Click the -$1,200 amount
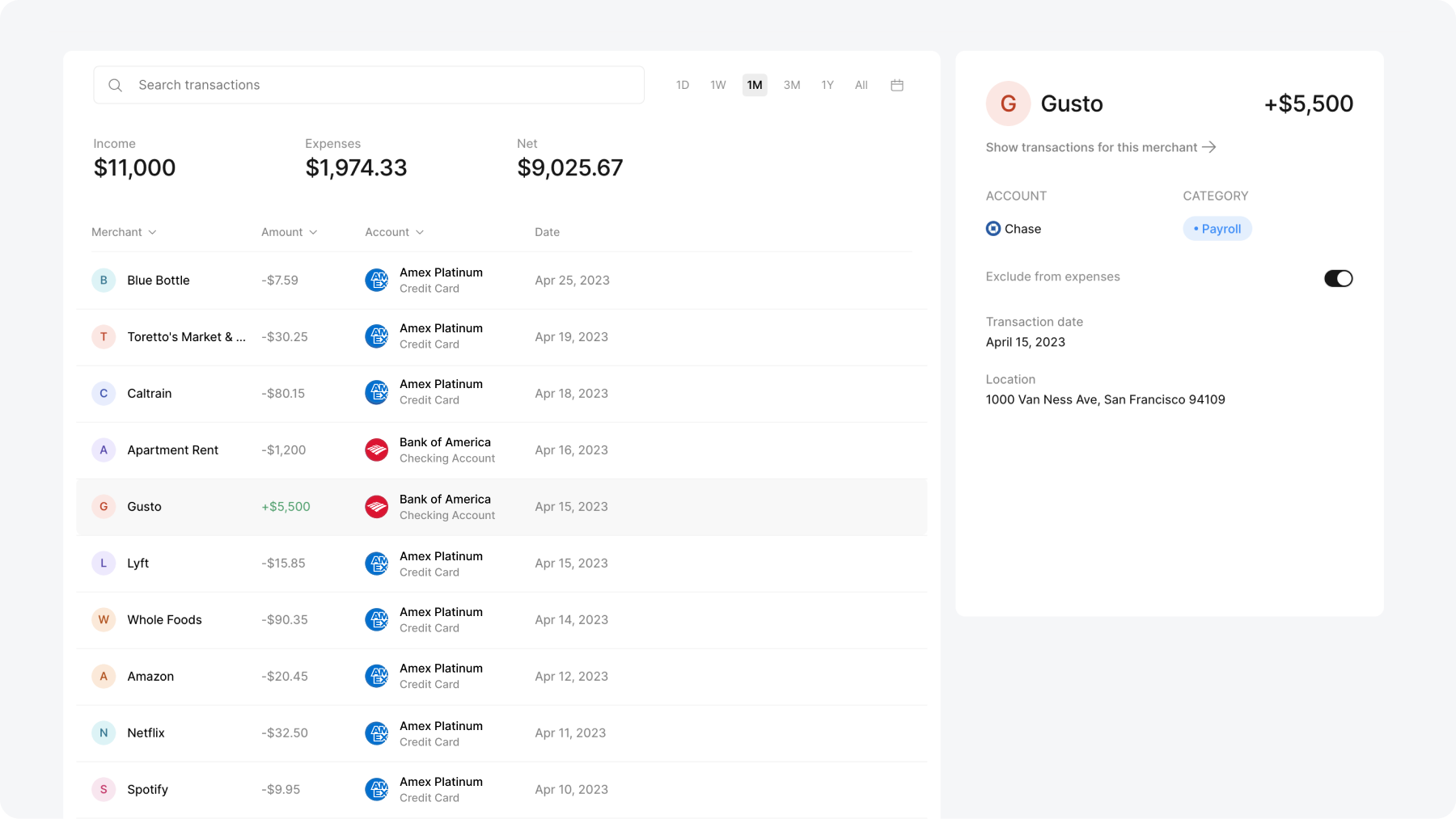The width and height of the screenshot is (1456, 819). pyautogui.click(x=284, y=450)
